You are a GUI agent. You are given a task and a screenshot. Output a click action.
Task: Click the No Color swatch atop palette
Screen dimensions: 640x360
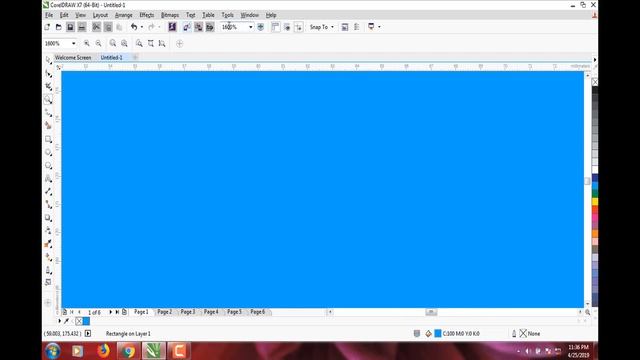(595, 82)
